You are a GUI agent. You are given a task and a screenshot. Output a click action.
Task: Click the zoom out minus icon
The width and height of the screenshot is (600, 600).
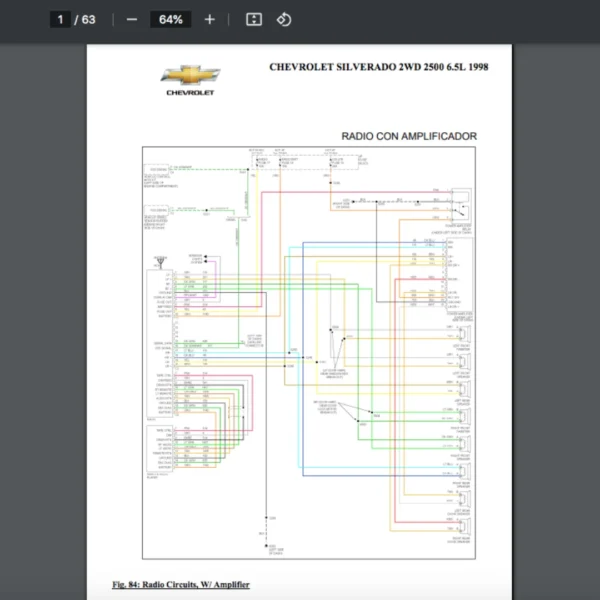coord(132,19)
